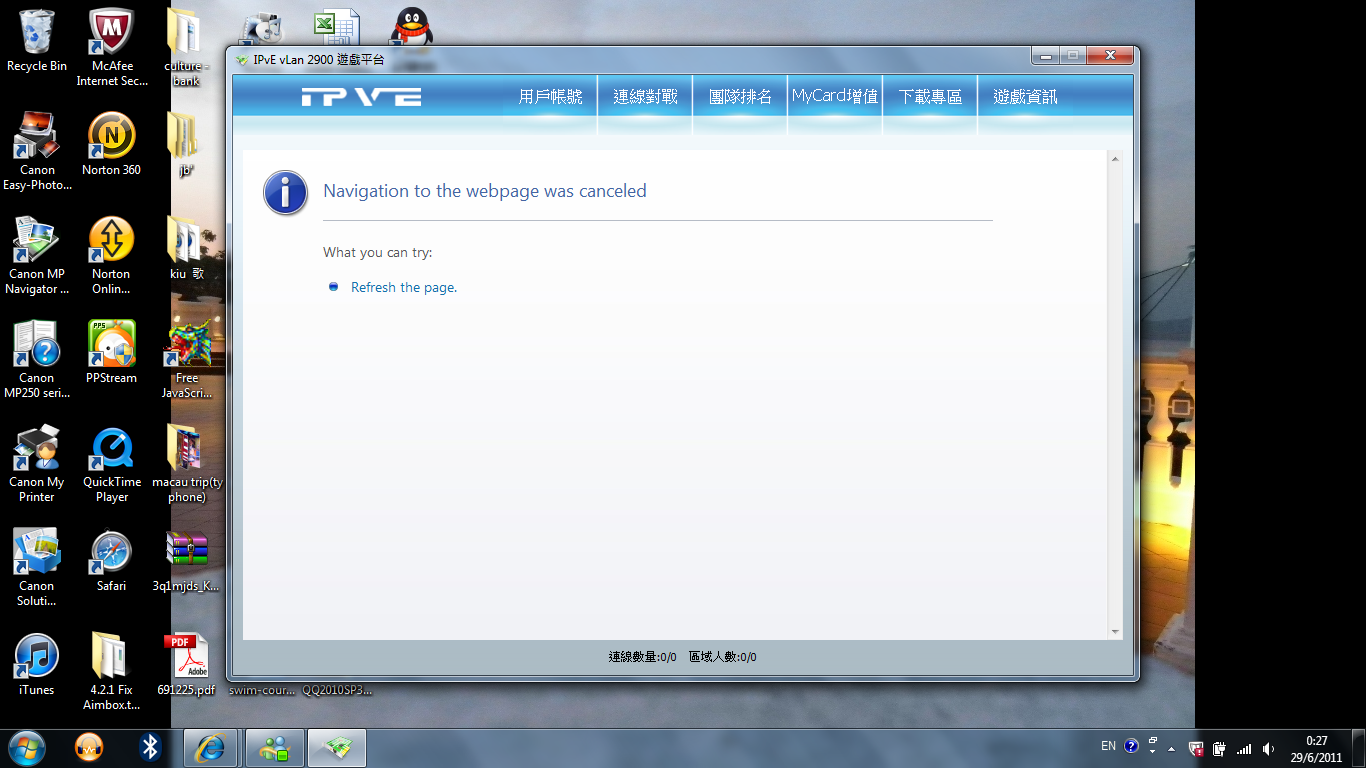1366x768 pixels.
Task: Click the battery power tray icon
Action: pyautogui.click(x=1220, y=748)
